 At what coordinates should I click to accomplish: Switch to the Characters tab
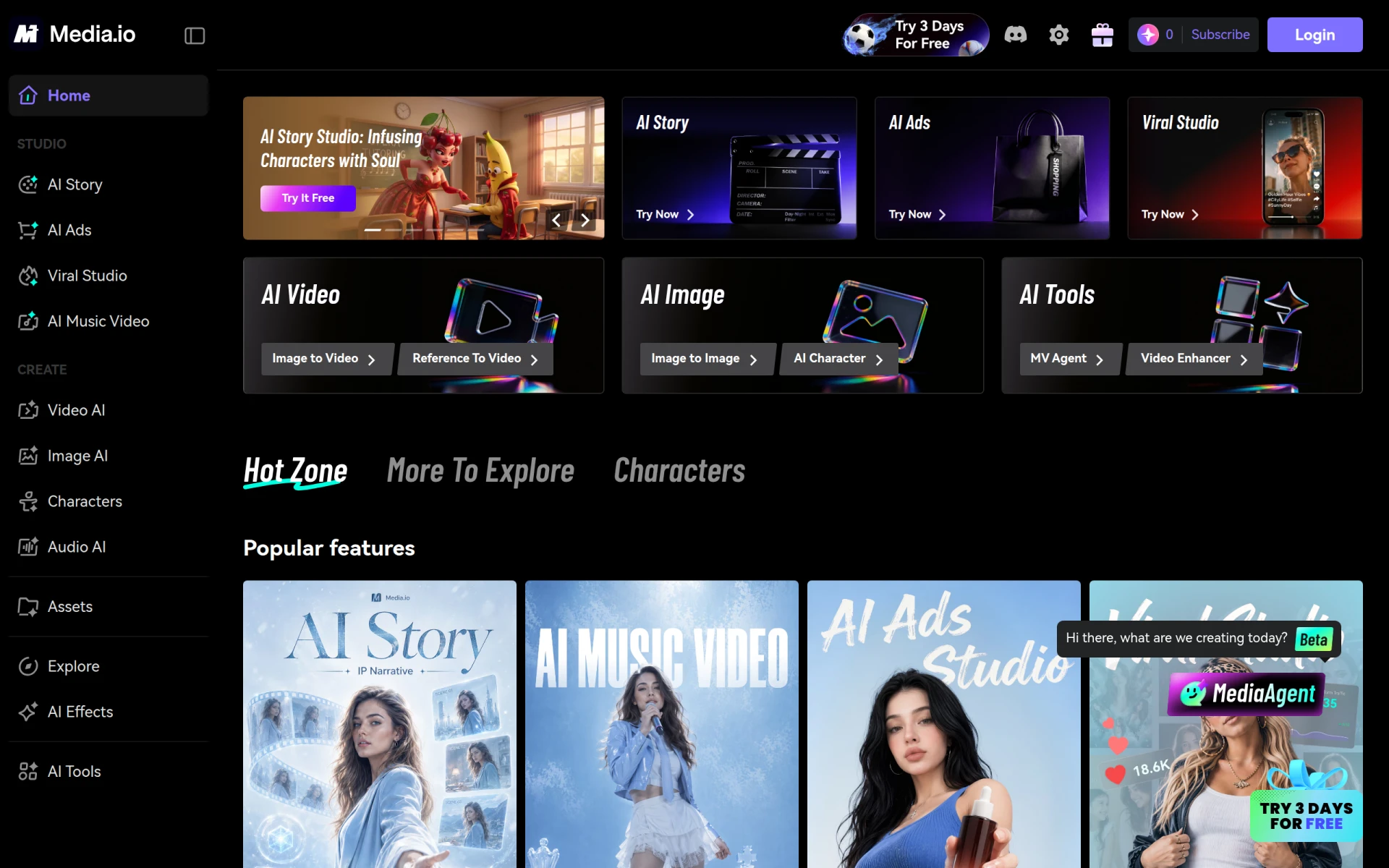679,471
